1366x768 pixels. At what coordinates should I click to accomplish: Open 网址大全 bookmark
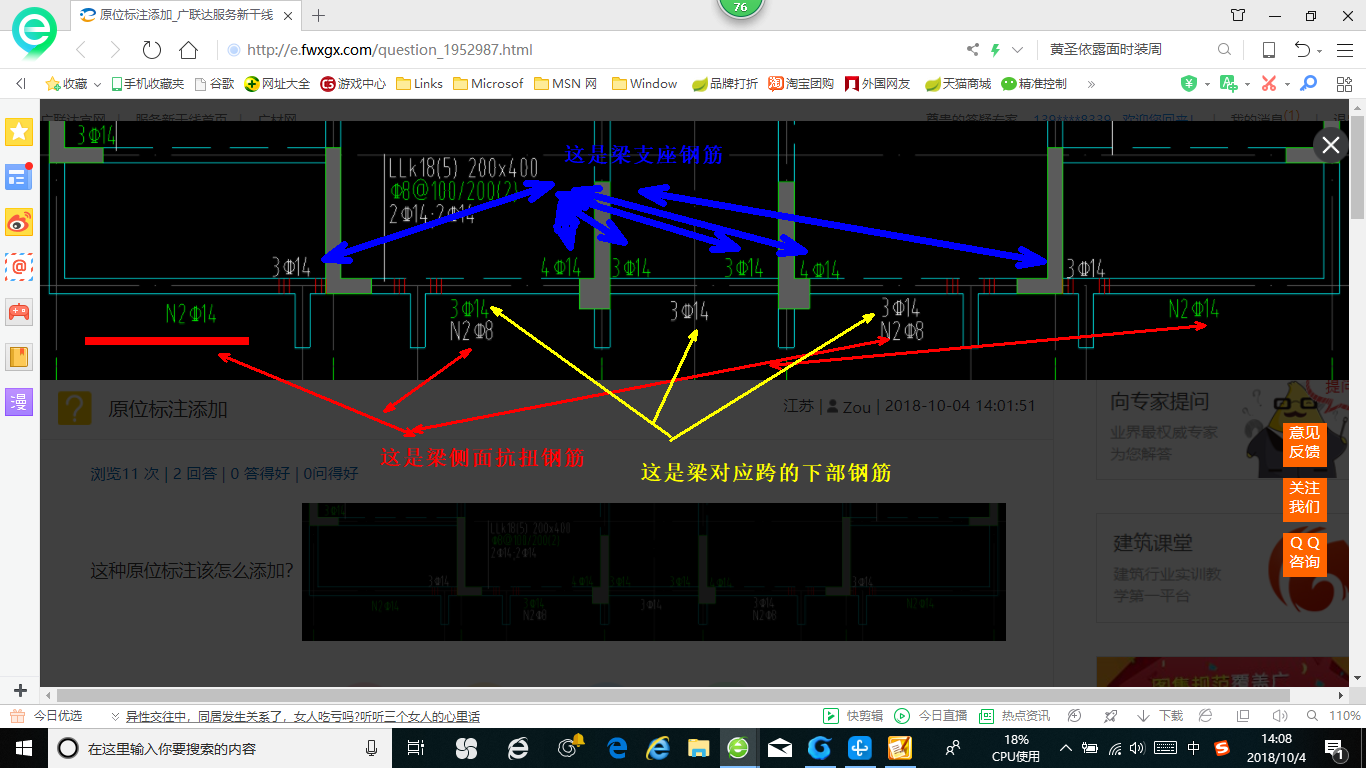(277, 84)
